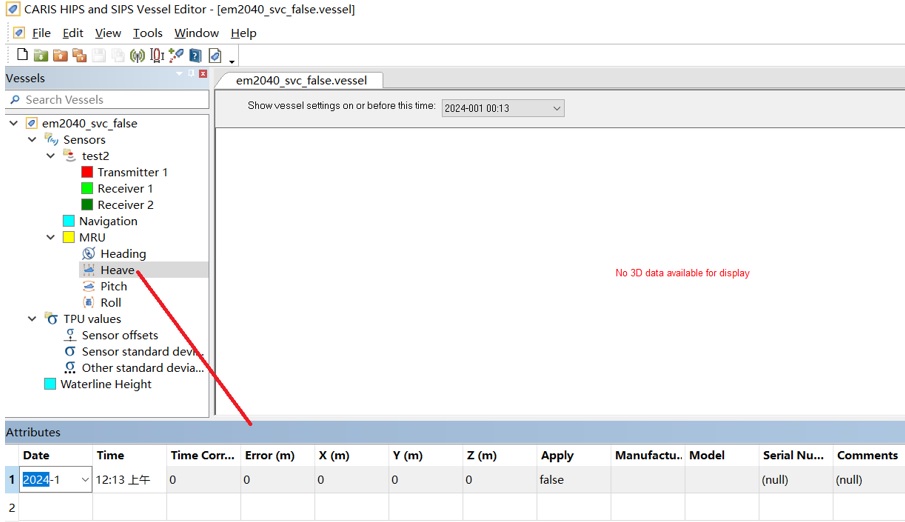Click the magnifier icon in Search Vessels
Viewport: 905px width, 522px height.
pos(15,99)
